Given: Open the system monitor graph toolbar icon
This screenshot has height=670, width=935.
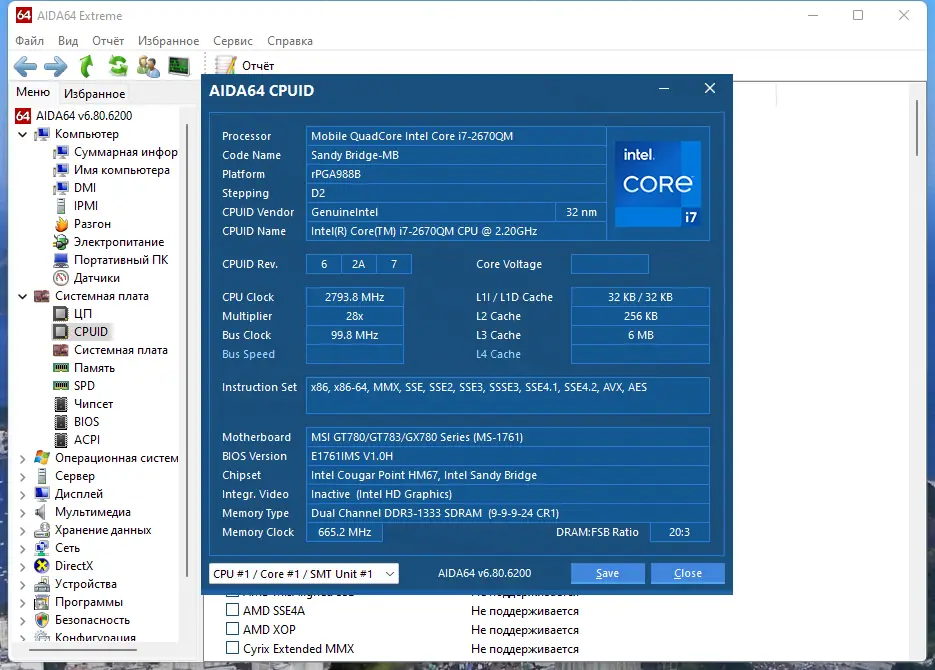Looking at the screenshot, I should coord(179,66).
